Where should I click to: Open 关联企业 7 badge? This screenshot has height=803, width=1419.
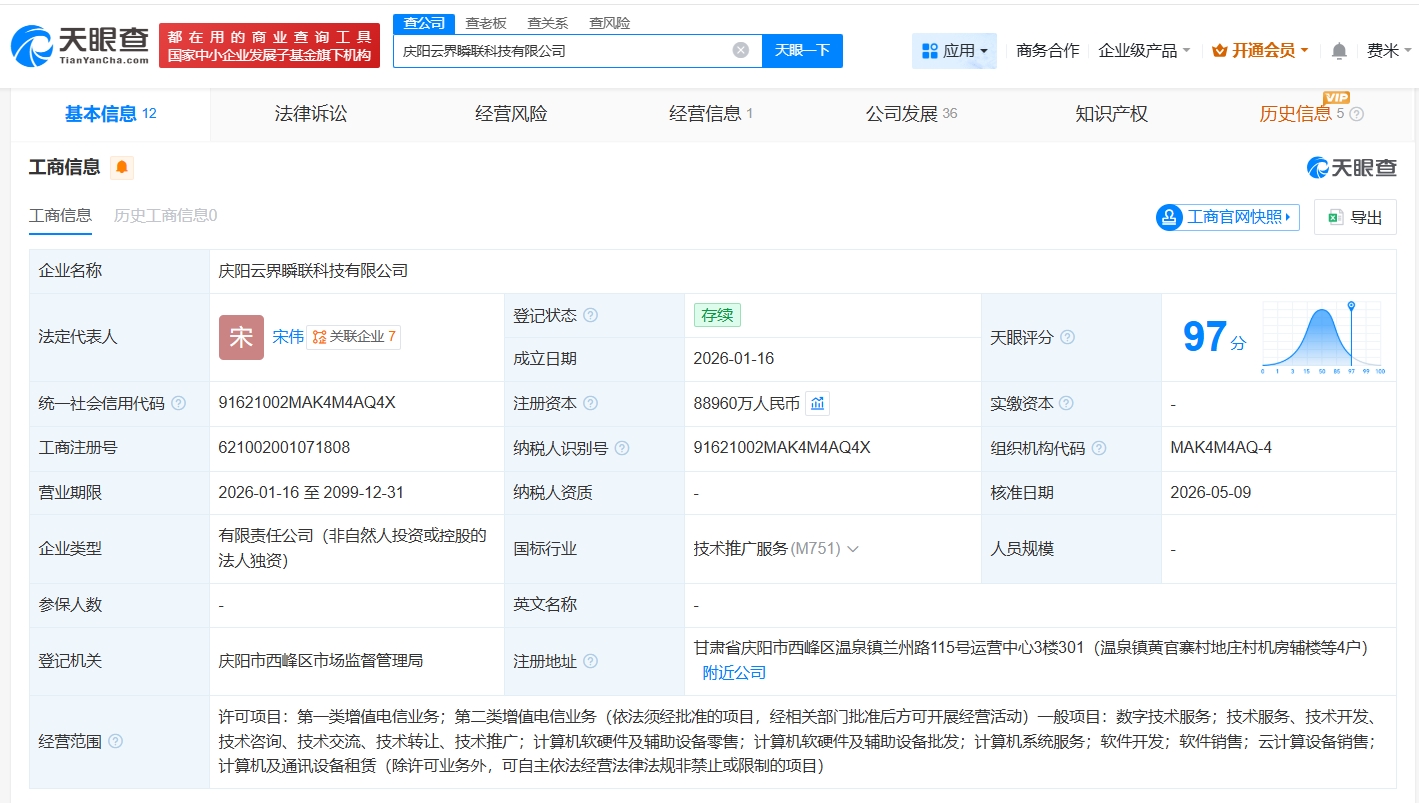click(353, 337)
